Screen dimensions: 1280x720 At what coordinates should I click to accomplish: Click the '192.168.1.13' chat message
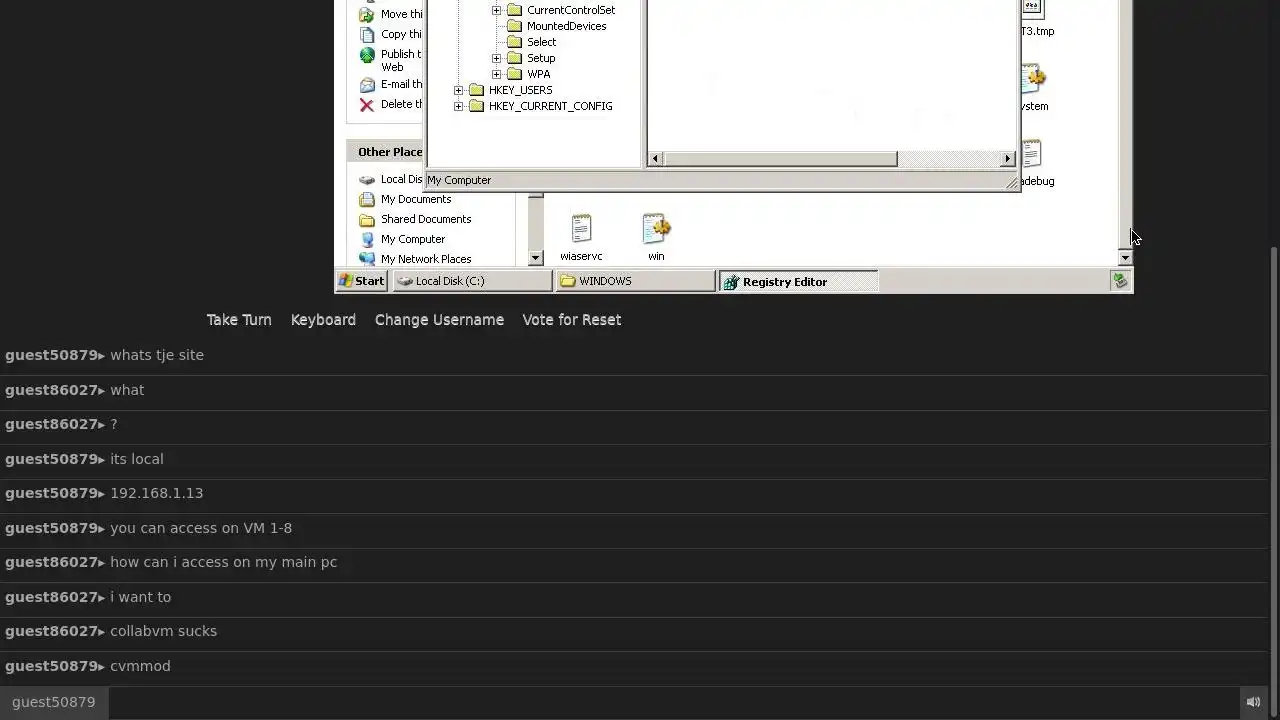coord(157,493)
